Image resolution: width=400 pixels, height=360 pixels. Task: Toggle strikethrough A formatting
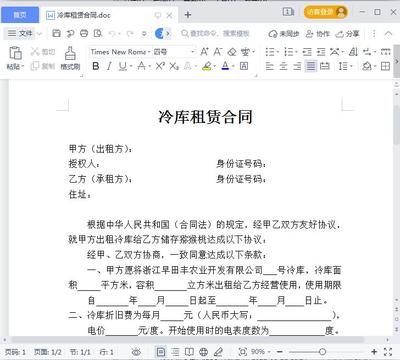(142, 66)
